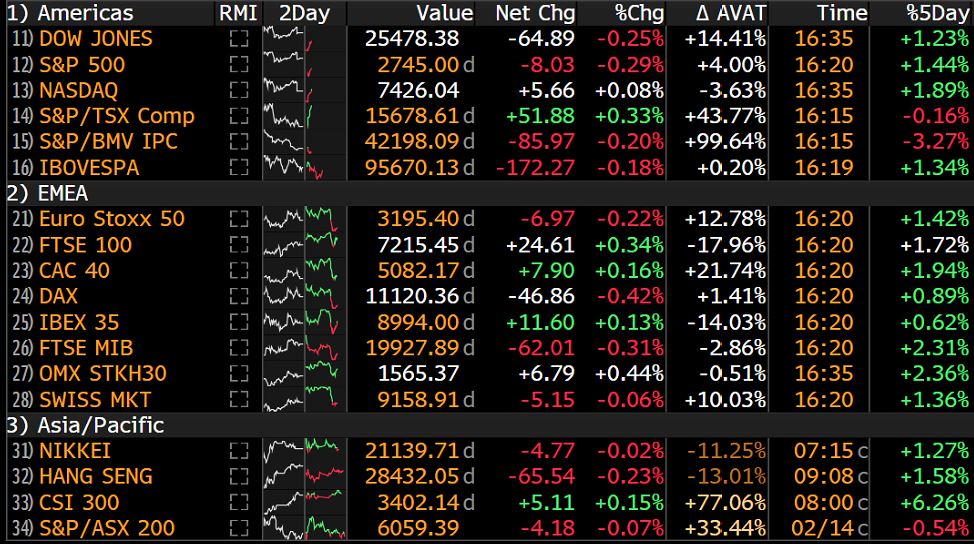Sort by the %5Day column header
974x544 pixels.
click(x=937, y=13)
